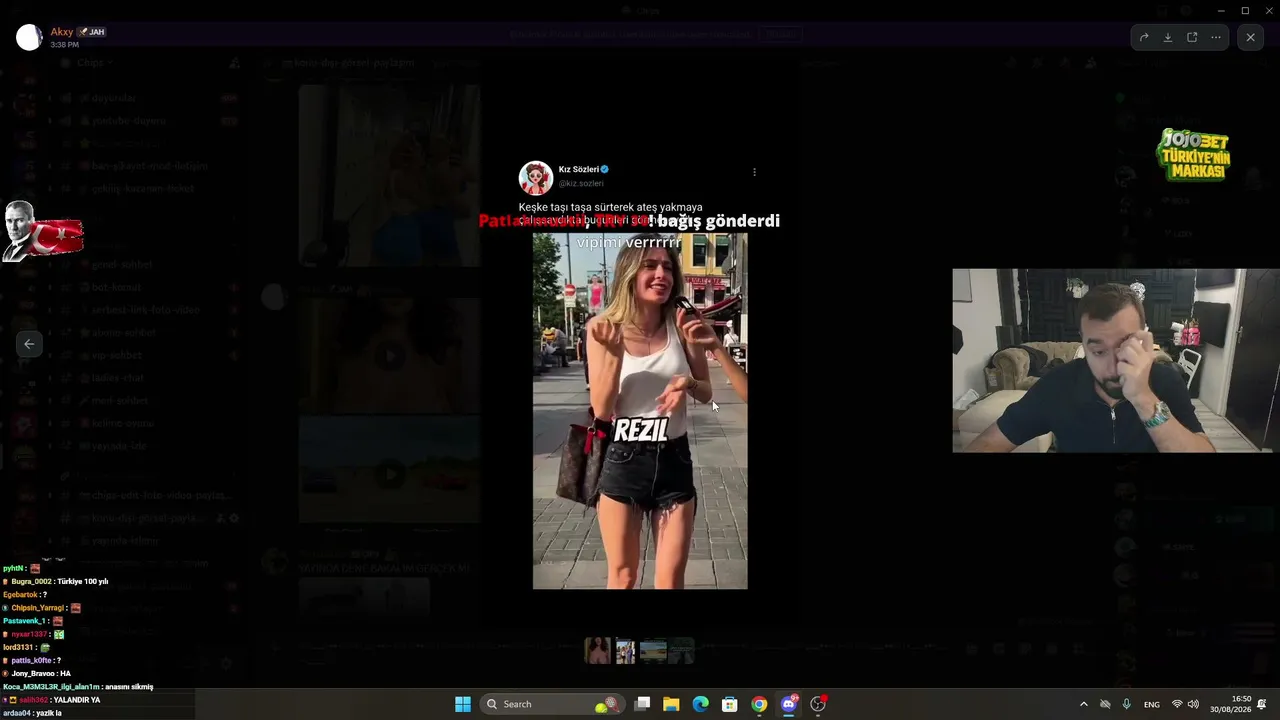Open Microsoft Store from the taskbar

pos(730,704)
